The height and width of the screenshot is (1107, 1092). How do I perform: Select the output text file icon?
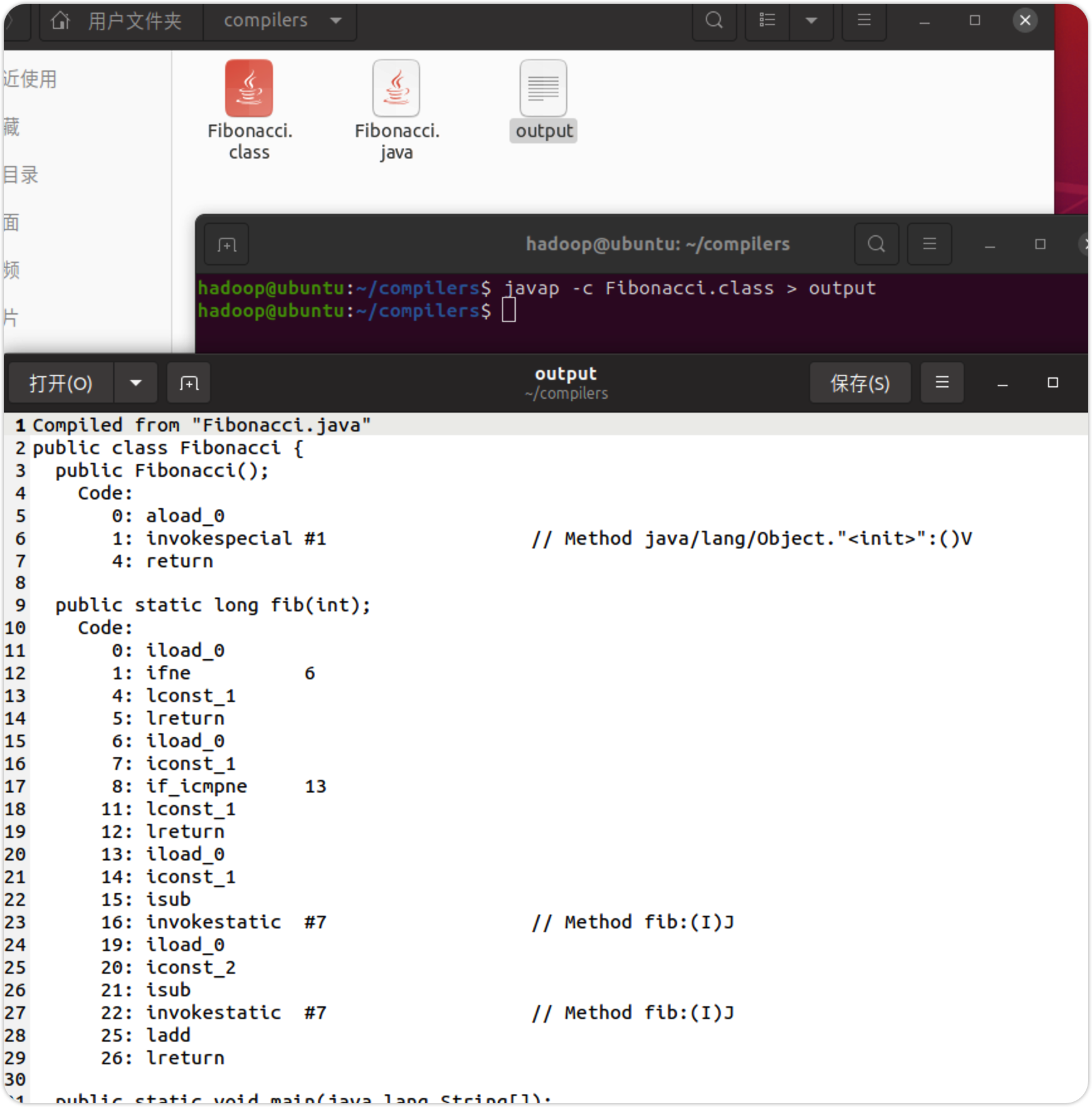(x=543, y=88)
